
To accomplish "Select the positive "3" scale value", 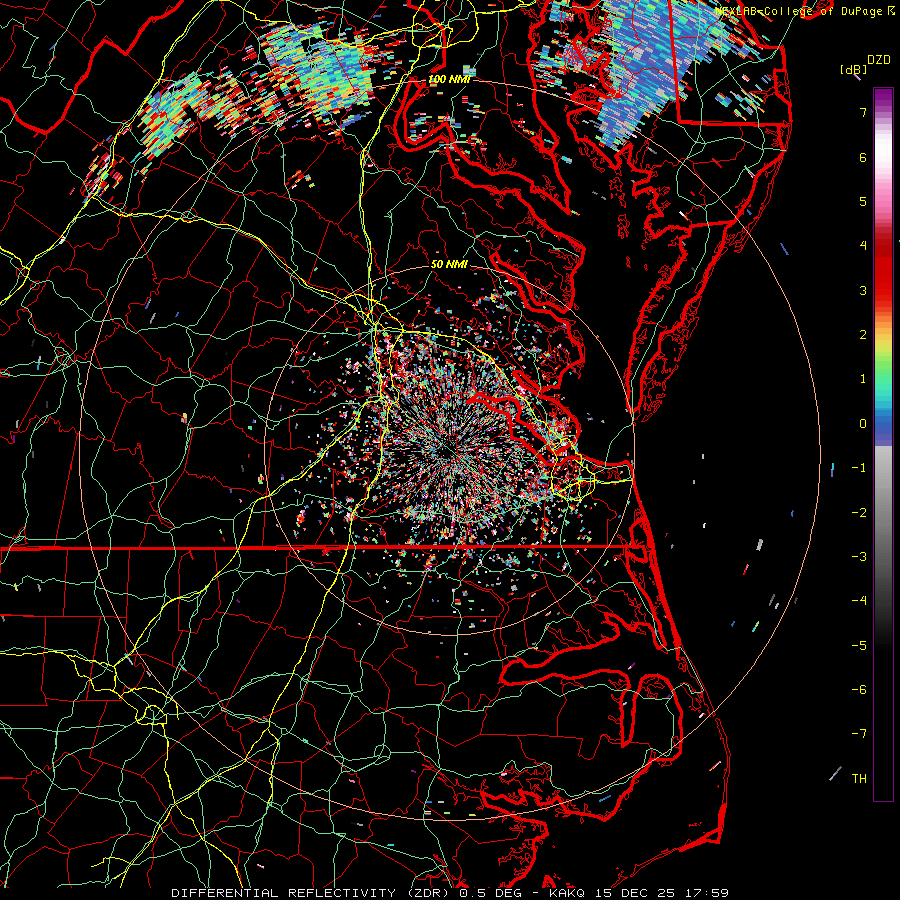I will tap(863, 290).
